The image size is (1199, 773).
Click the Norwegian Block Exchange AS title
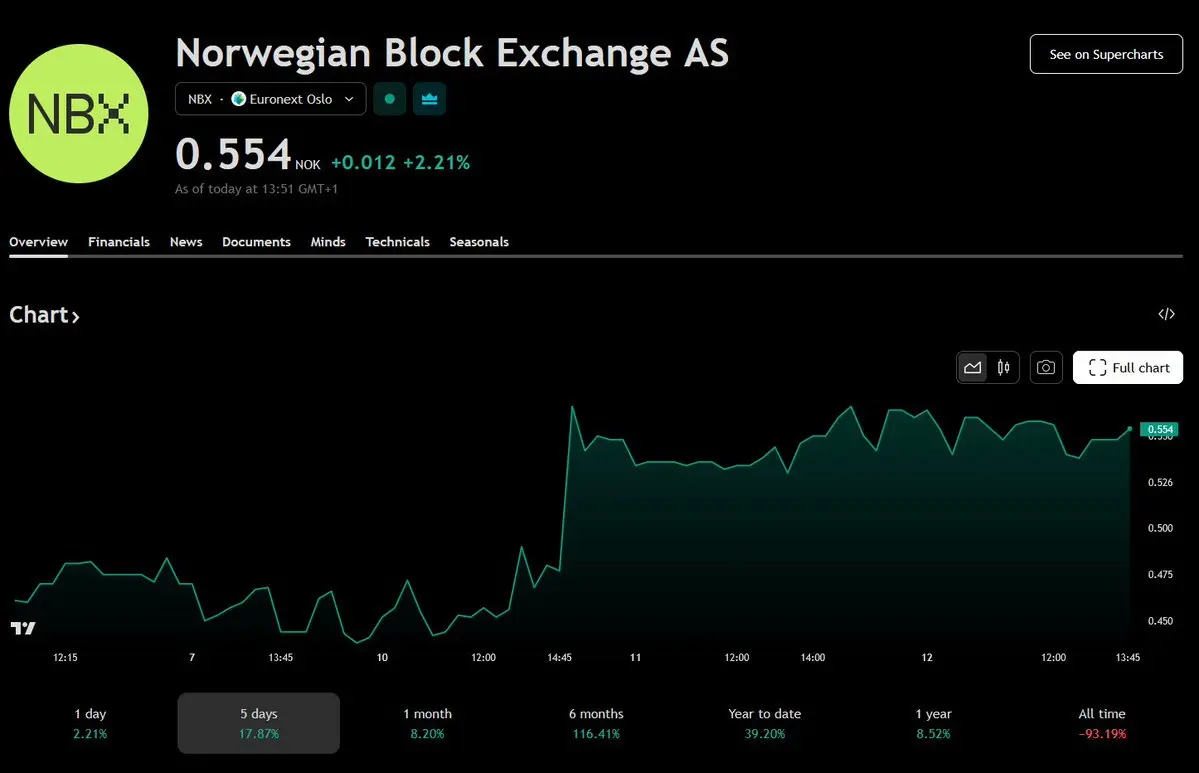coord(452,53)
